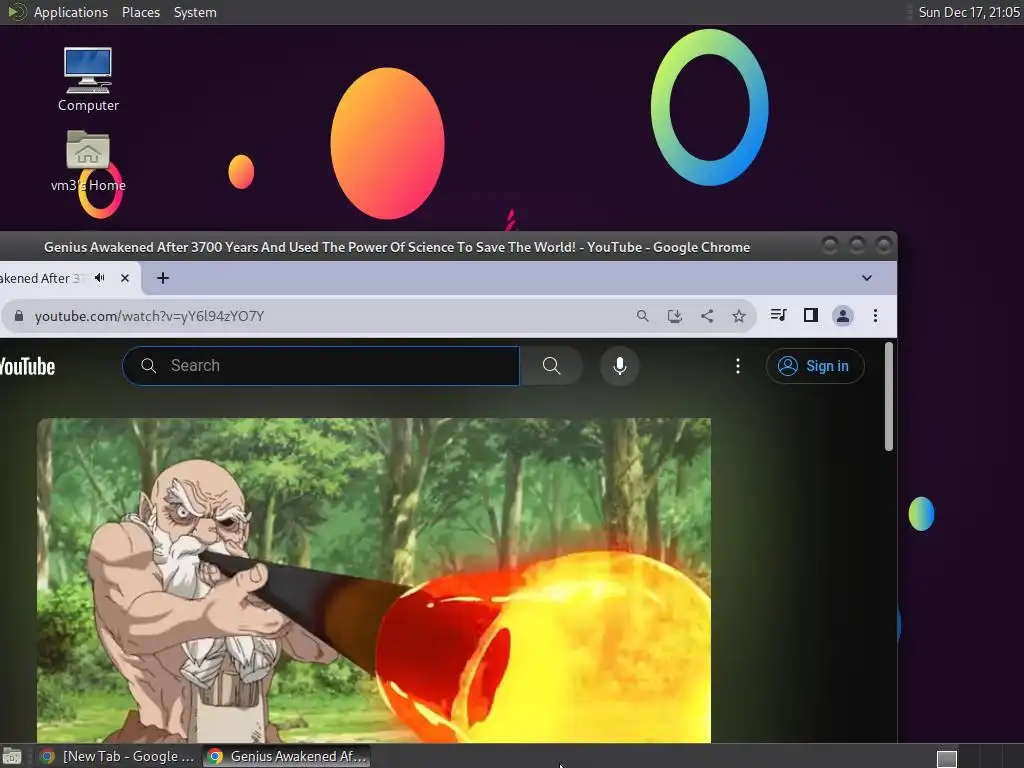Share this page via the share icon
The image size is (1024, 768).
[x=707, y=316]
